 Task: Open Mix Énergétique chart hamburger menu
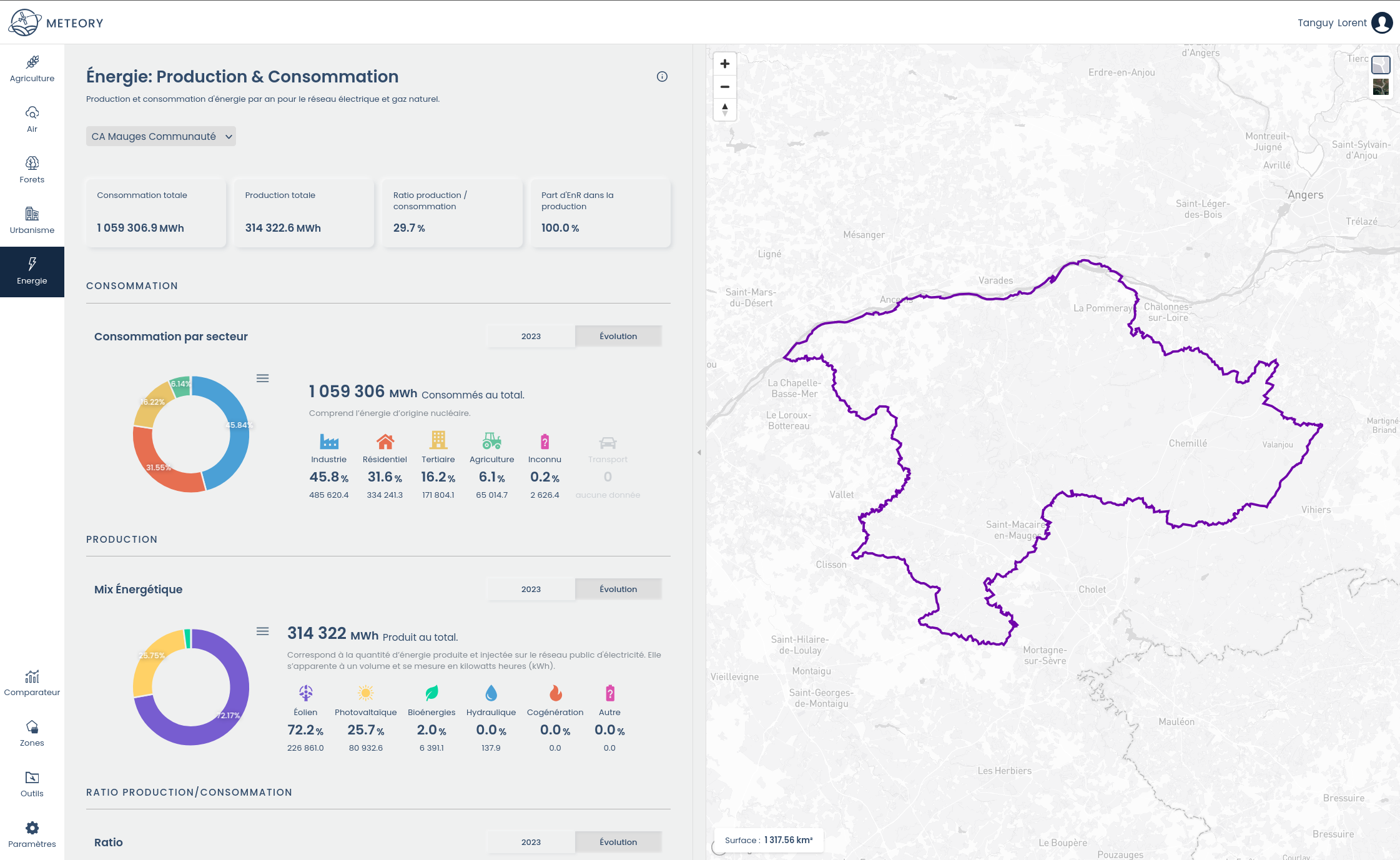click(263, 631)
